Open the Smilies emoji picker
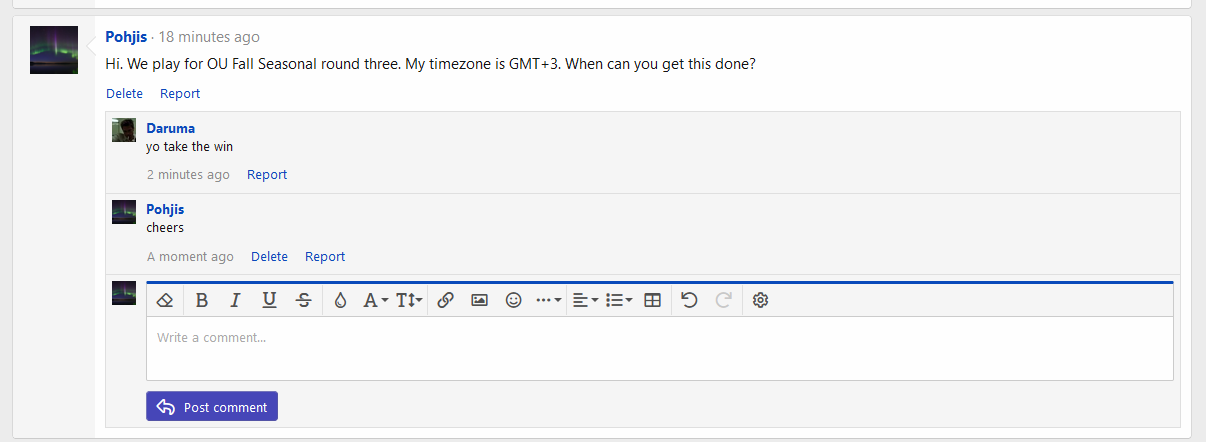Viewport: 1206px width, 442px height. click(x=513, y=300)
